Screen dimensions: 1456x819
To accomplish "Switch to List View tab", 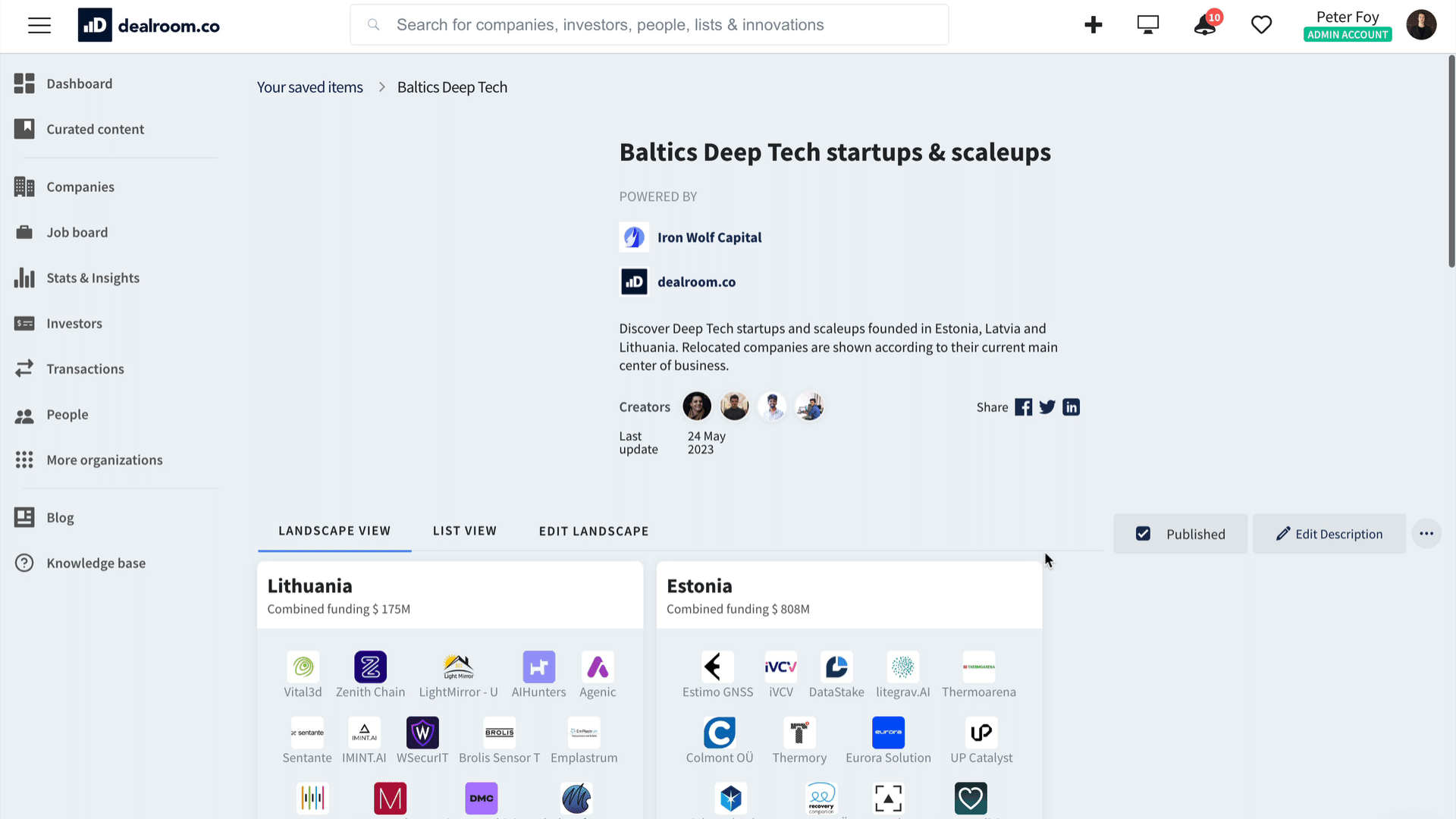I will coord(465,531).
